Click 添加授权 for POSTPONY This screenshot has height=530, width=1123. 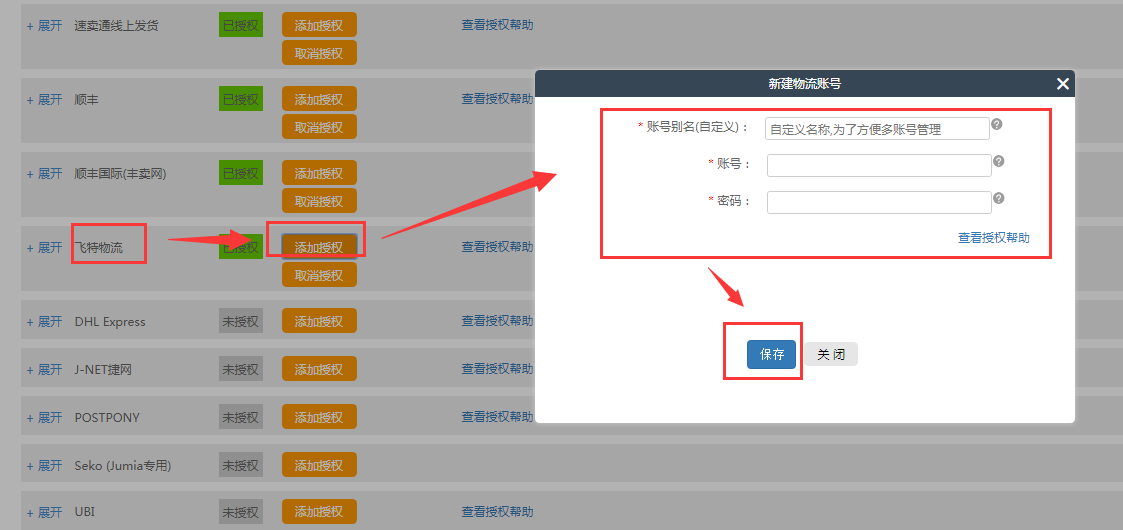tap(319, 417)
